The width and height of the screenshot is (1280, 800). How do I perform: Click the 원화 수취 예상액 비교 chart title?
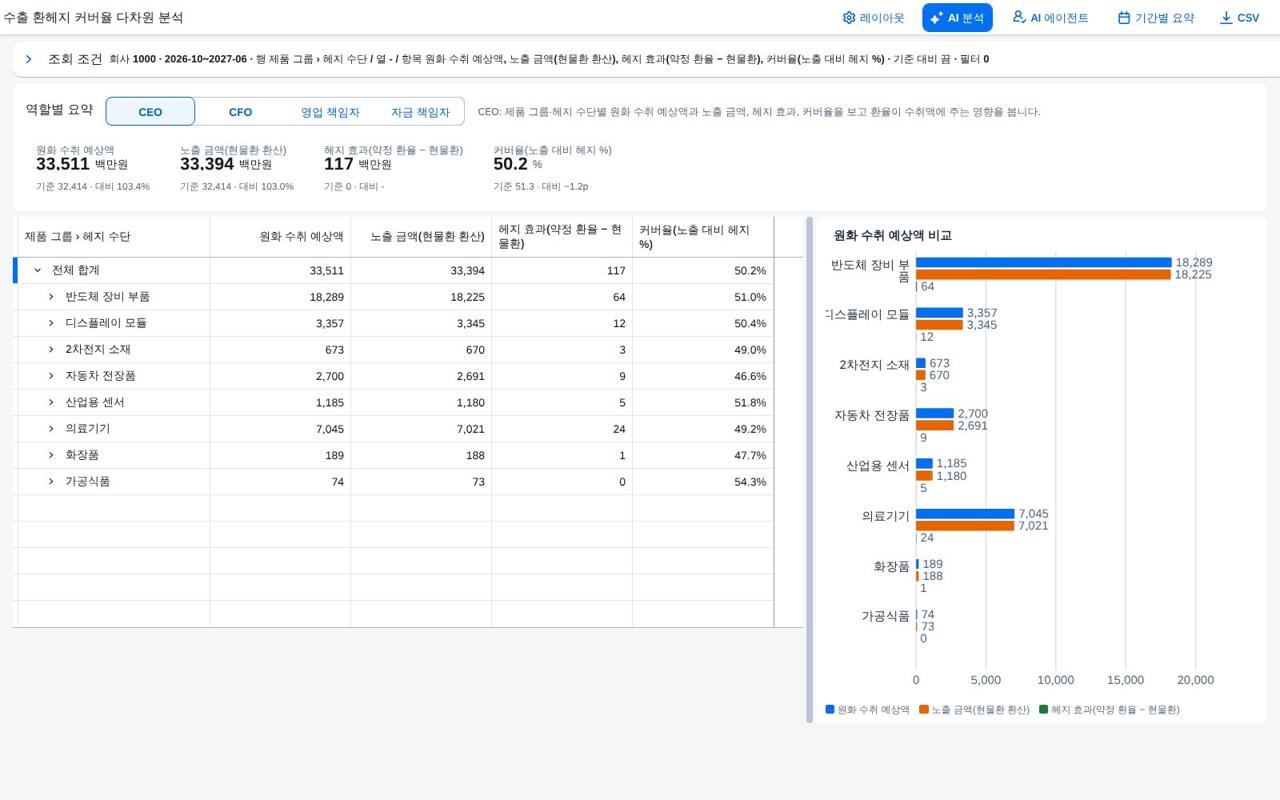(x=892, y=236)
